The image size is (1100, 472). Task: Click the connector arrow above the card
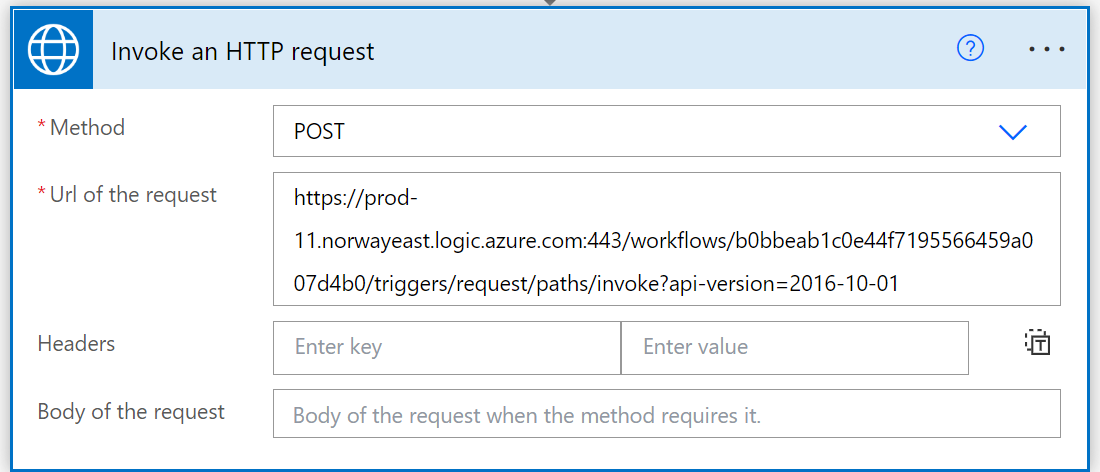[550, 3]
